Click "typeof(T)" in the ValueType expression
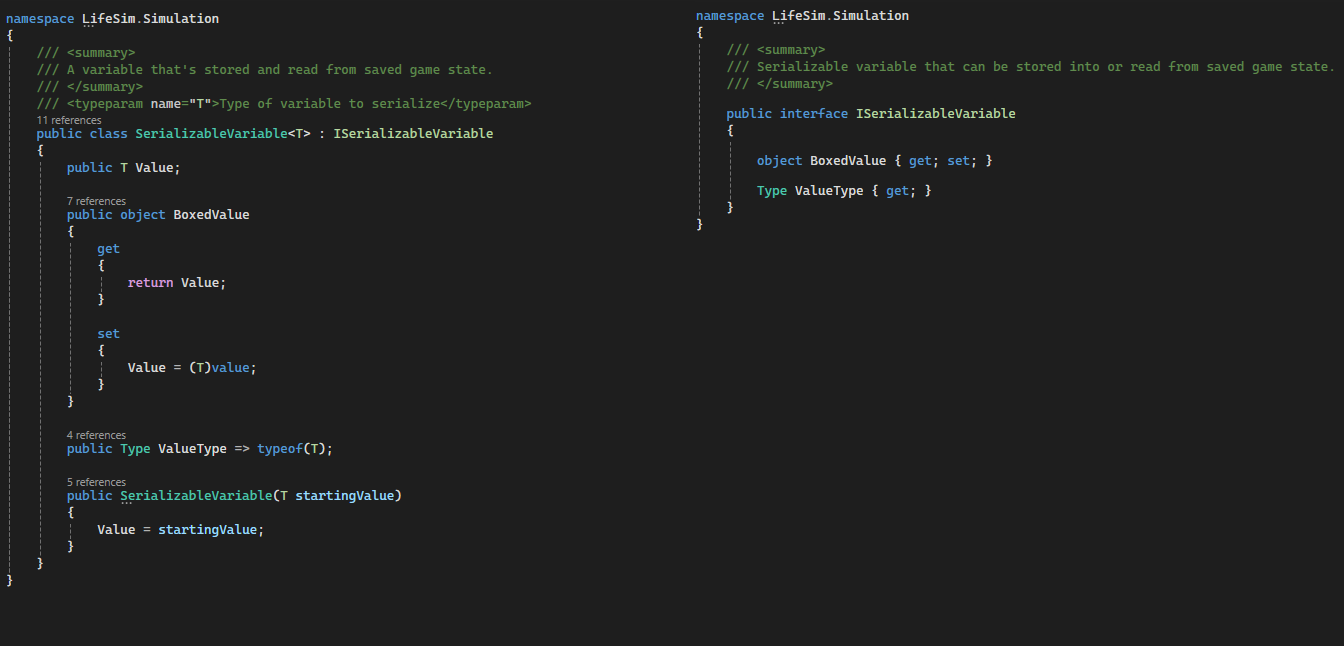Viewport: 1344px width, 646px height. (x=291, y=449)
